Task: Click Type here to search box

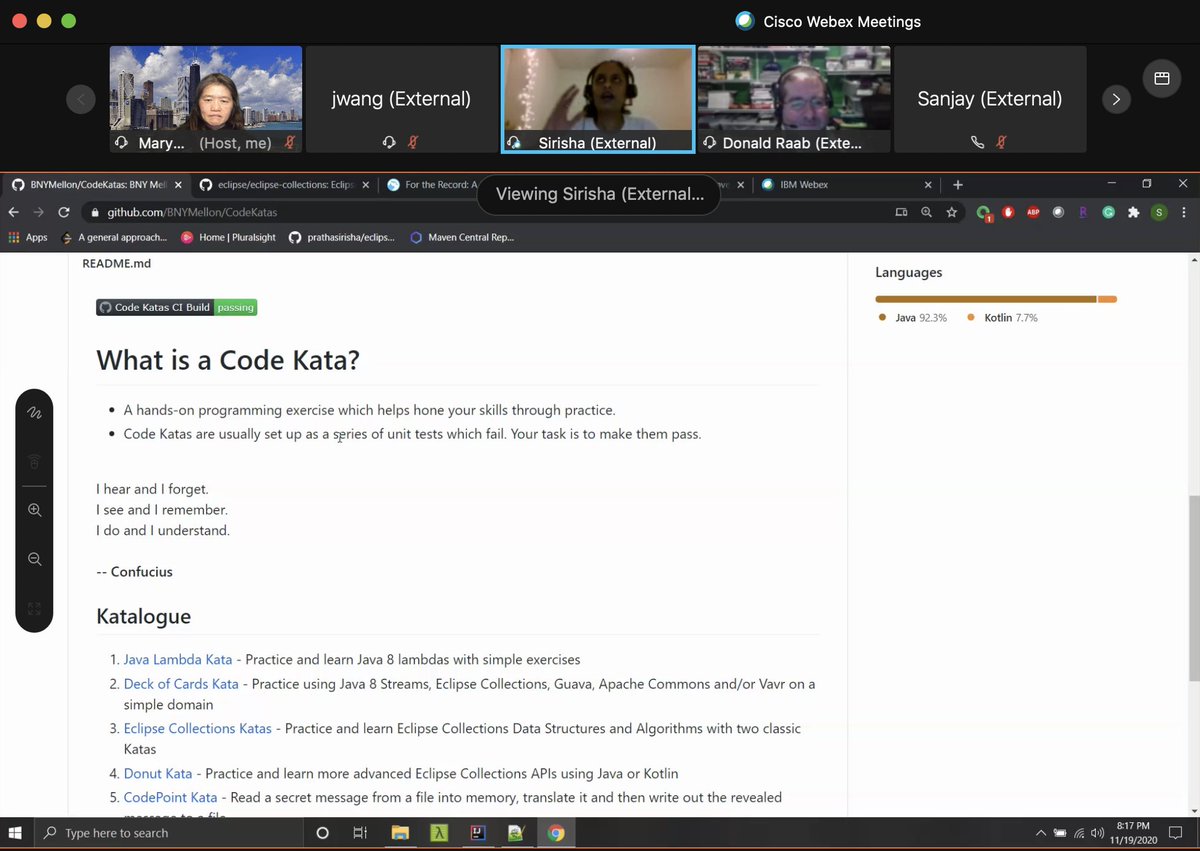Action: [168, 832]
